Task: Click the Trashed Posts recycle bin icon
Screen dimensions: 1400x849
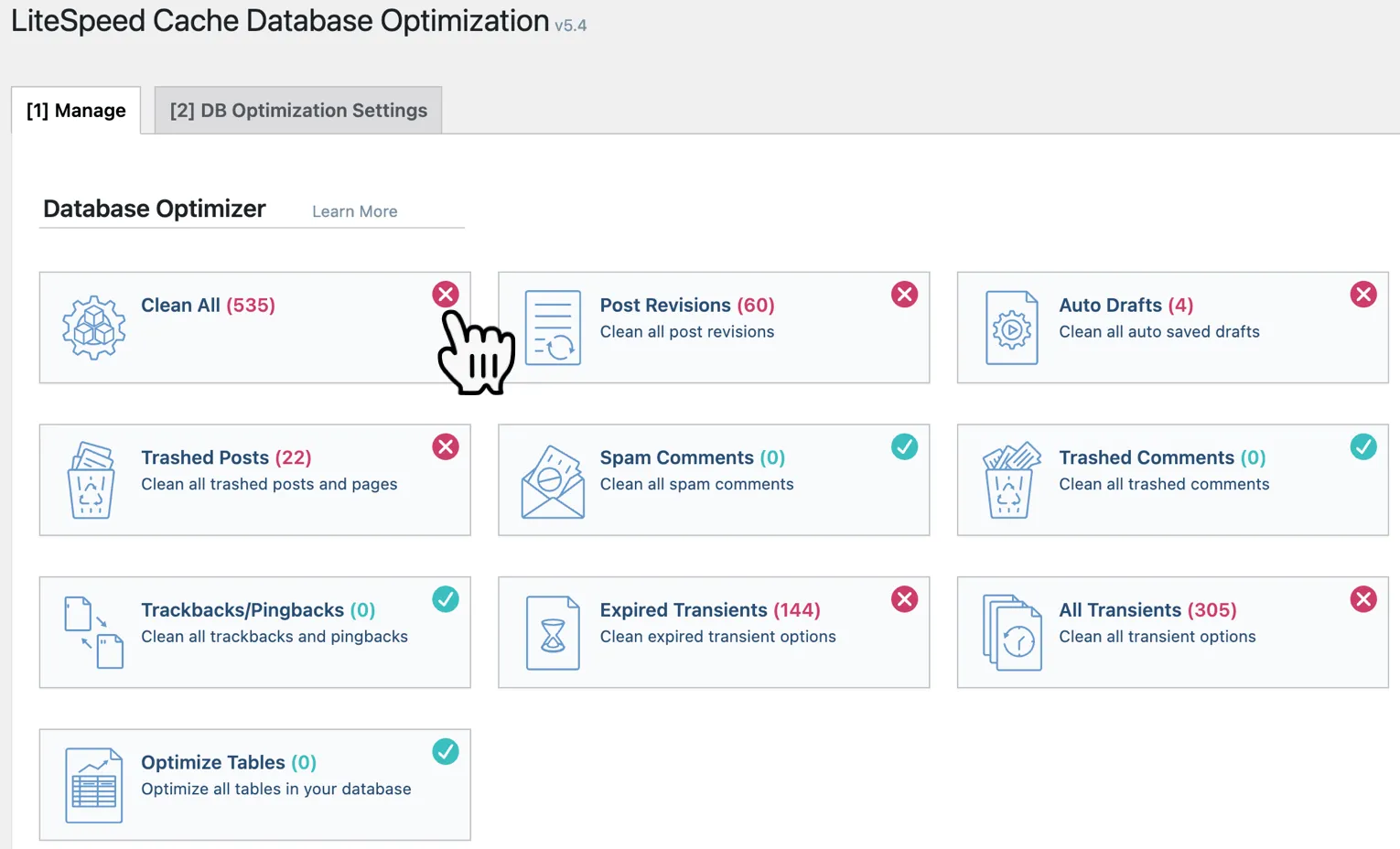Action: [x=91, y=480]
